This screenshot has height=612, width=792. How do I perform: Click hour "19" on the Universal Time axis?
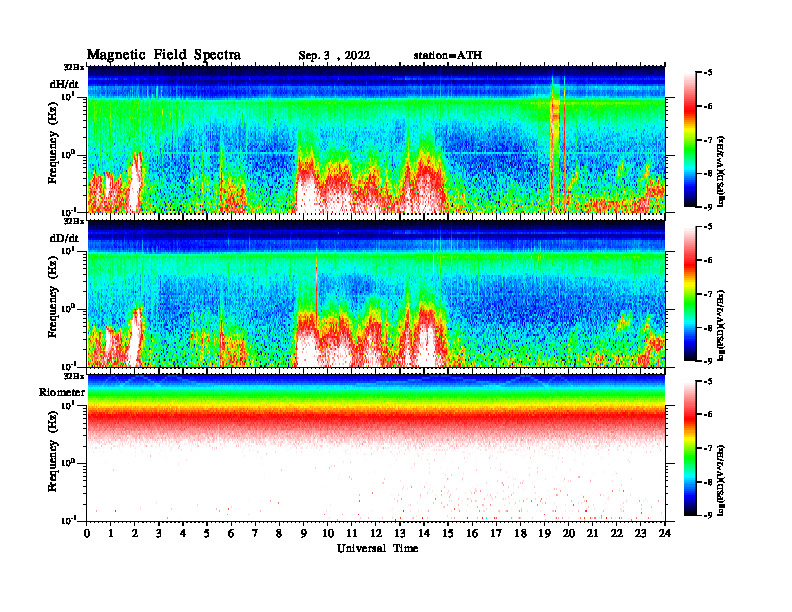coord(544,534)
